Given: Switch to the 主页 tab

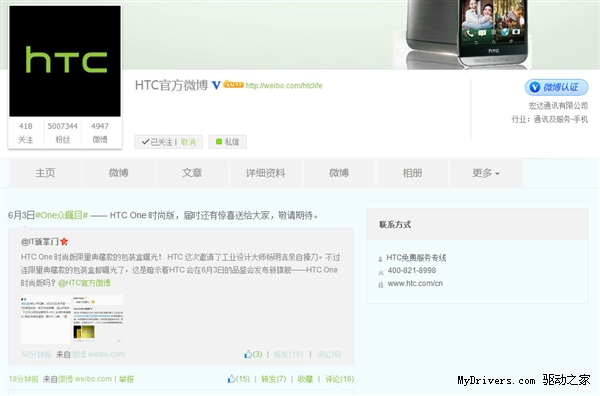Looking at the screenshot, I should pos(45,173).
